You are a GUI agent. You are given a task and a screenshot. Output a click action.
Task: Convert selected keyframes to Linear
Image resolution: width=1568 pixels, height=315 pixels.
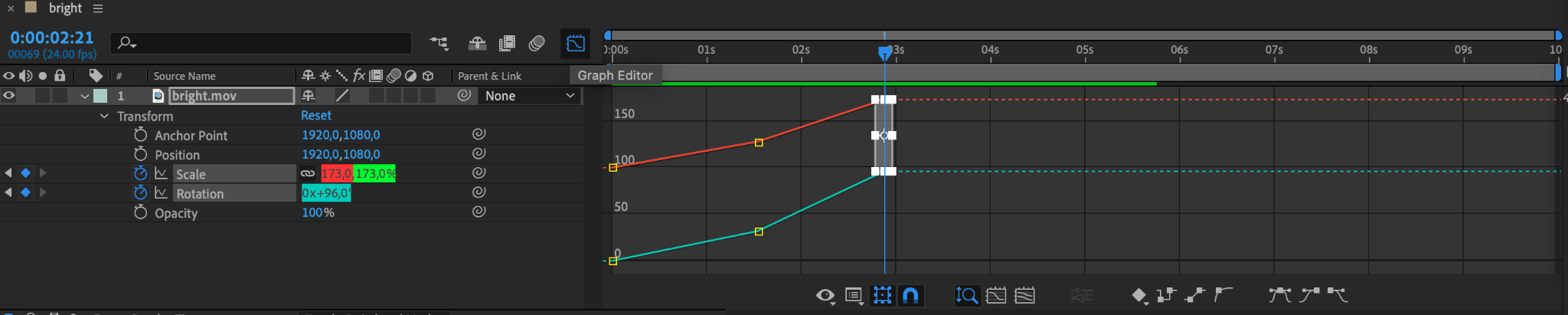tap(1194, 295)
